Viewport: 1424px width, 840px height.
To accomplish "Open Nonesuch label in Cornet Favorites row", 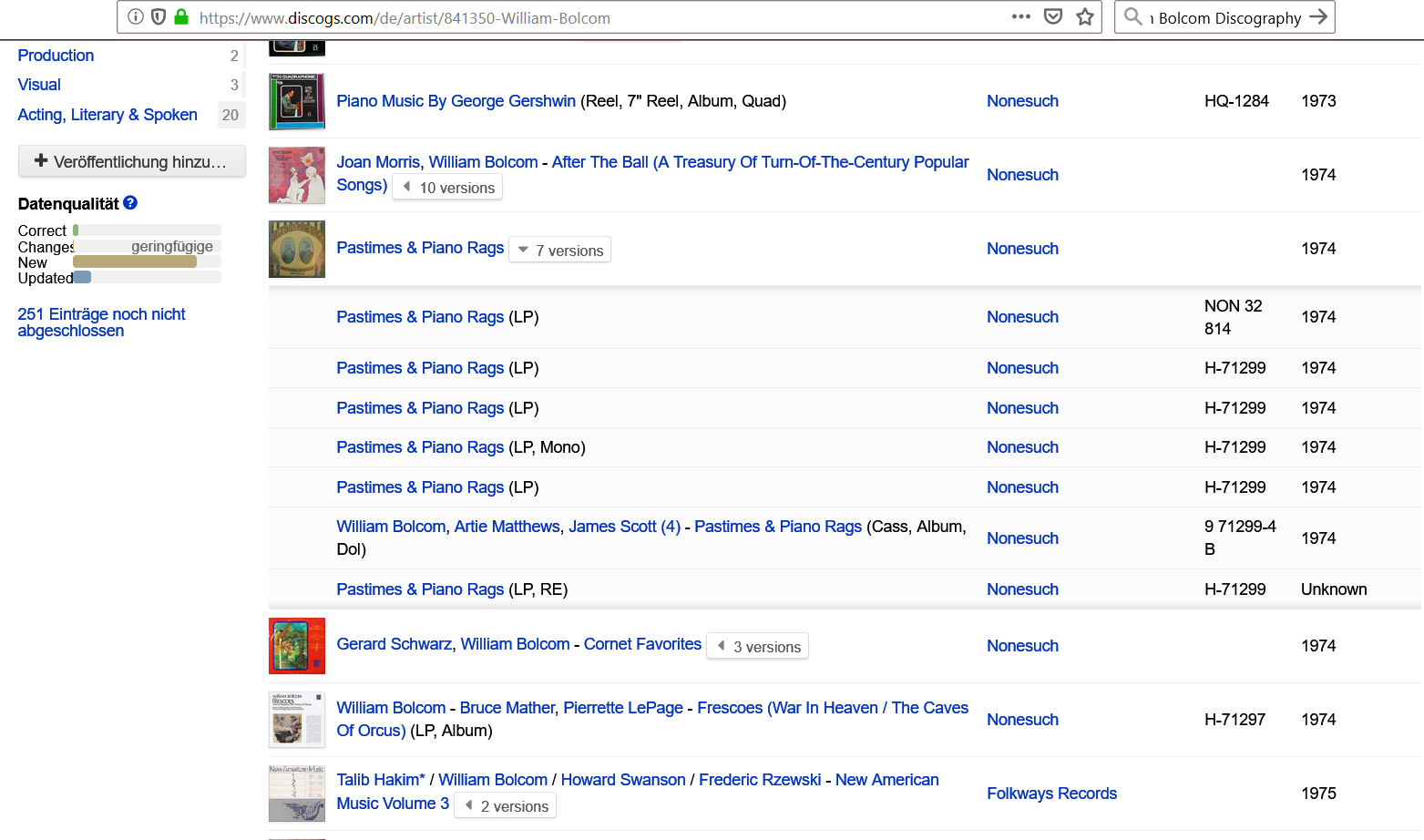I will click(1022, 646).
